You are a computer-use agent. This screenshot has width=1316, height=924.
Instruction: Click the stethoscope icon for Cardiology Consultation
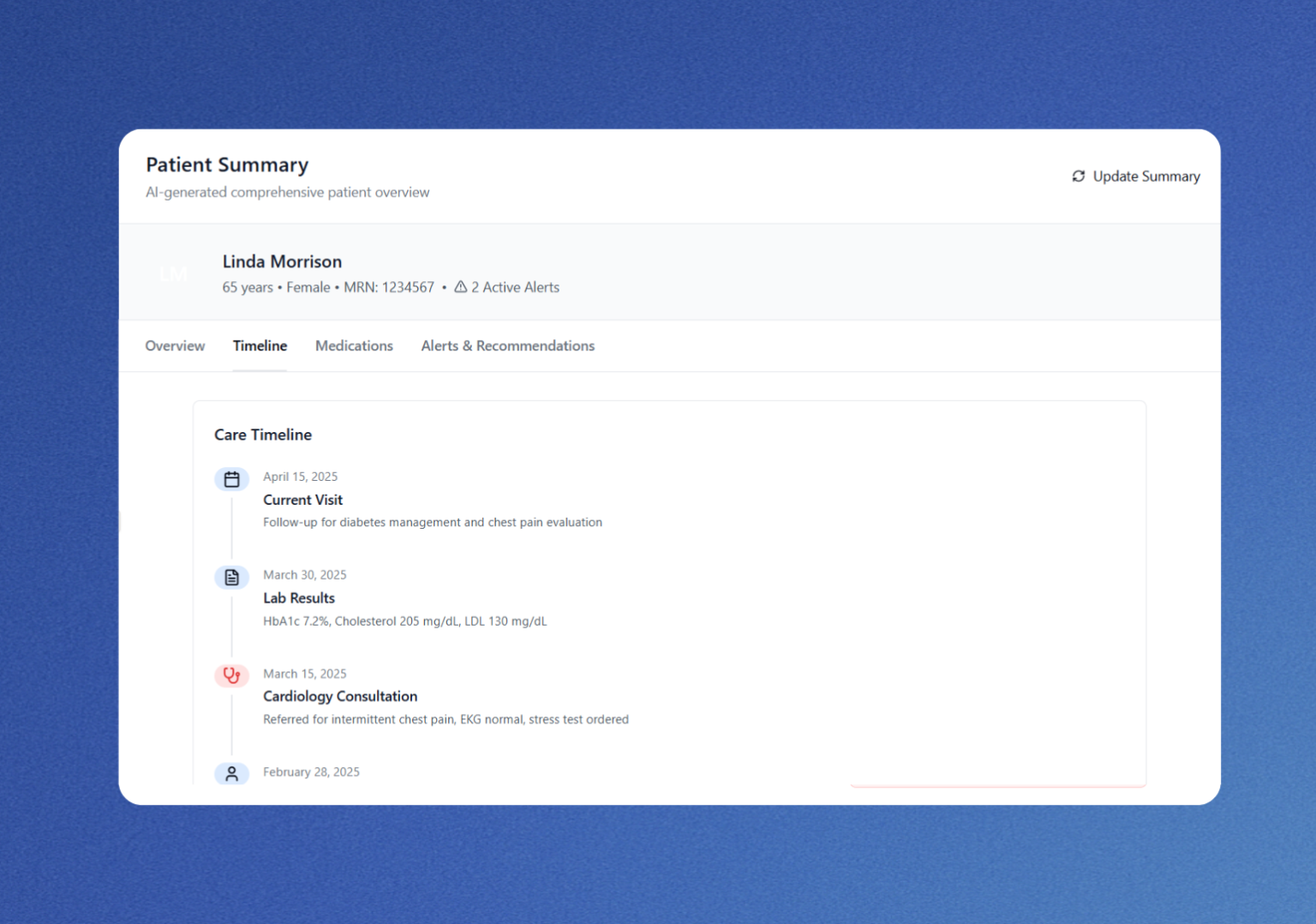231,675
